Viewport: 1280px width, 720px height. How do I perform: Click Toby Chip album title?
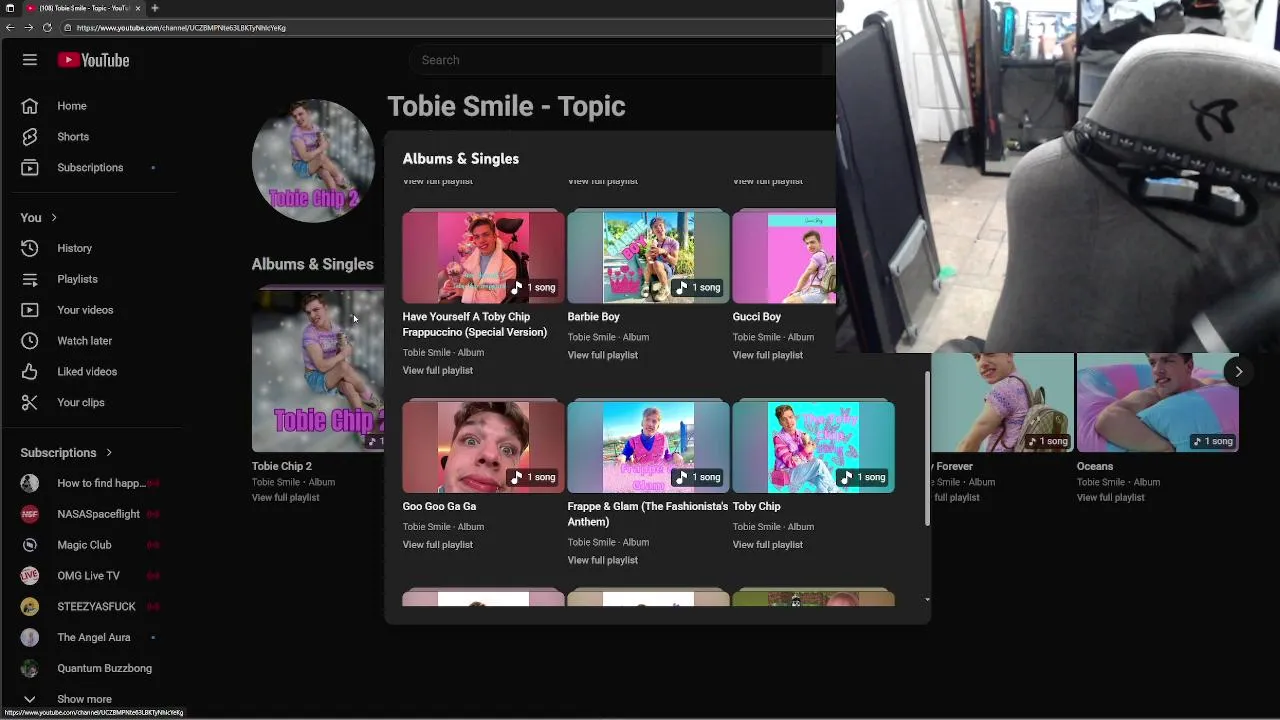pyautogui.click(x=756, y=507)
